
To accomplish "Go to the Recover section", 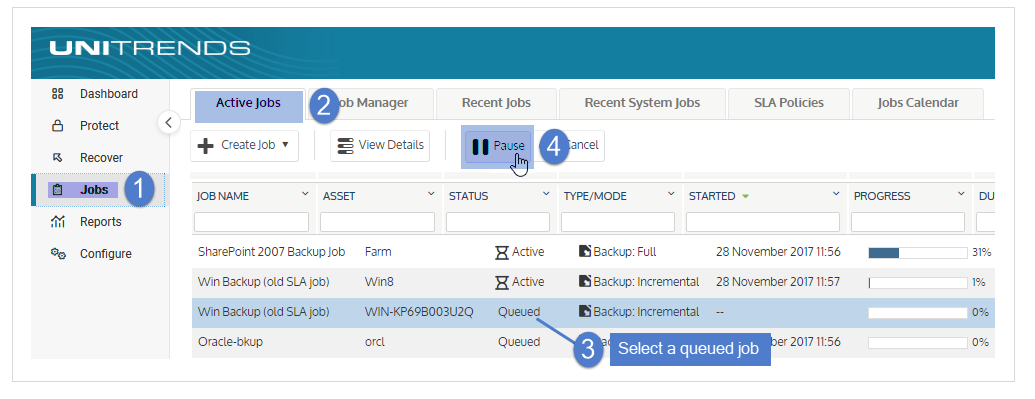I will coord(102,157).
